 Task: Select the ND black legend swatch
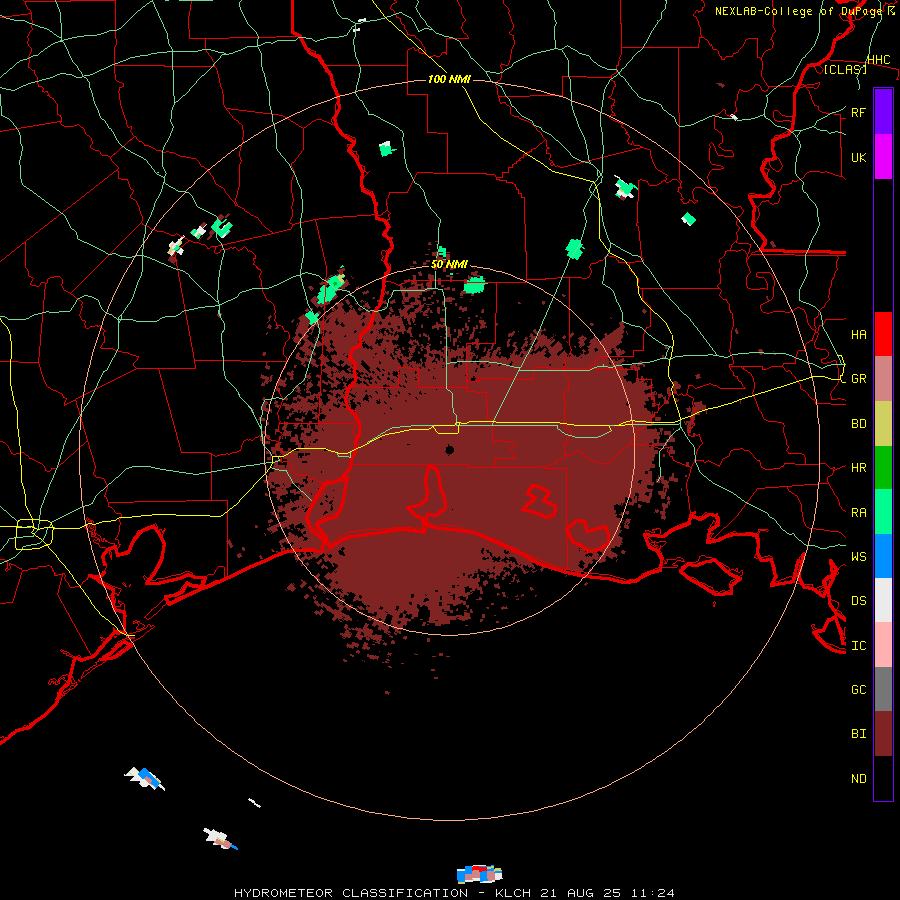[883, 778]
